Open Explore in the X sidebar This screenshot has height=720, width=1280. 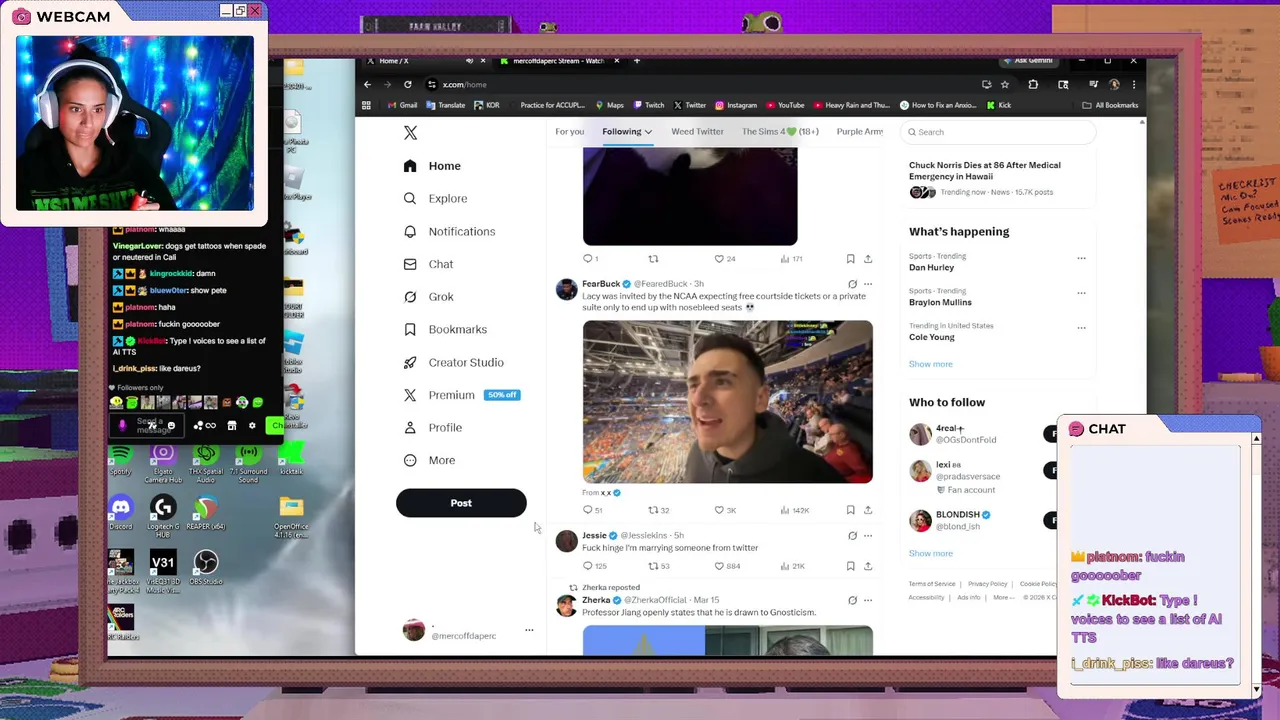tap(435, 199)
